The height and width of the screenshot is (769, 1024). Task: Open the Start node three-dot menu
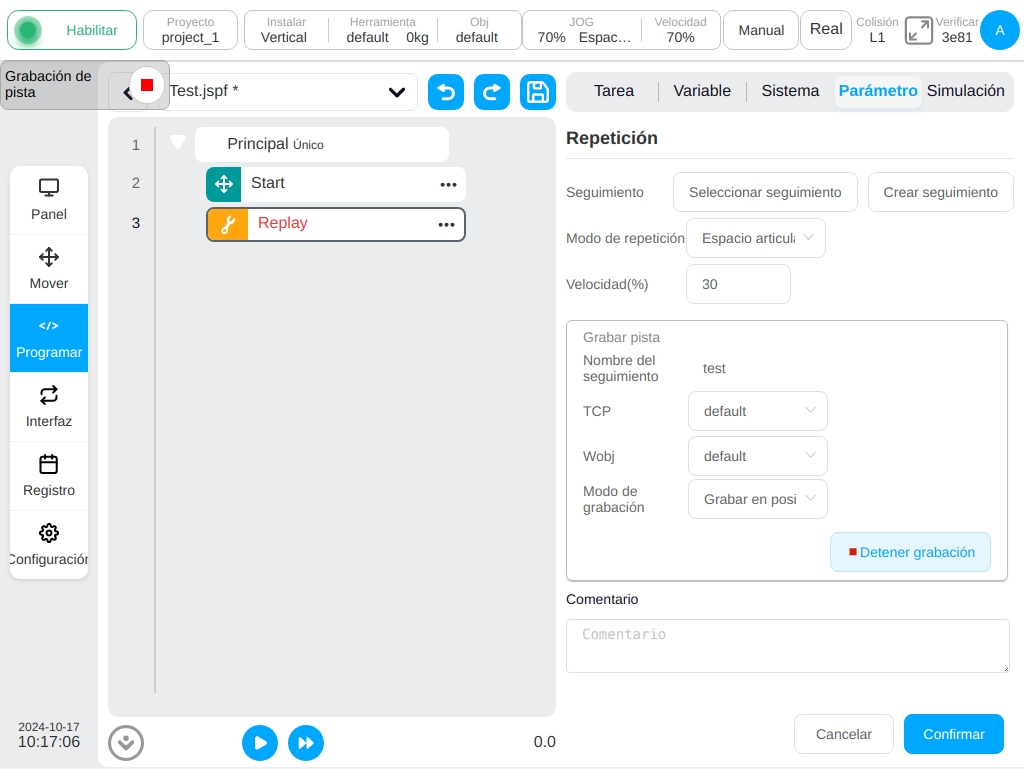(448, 185)
